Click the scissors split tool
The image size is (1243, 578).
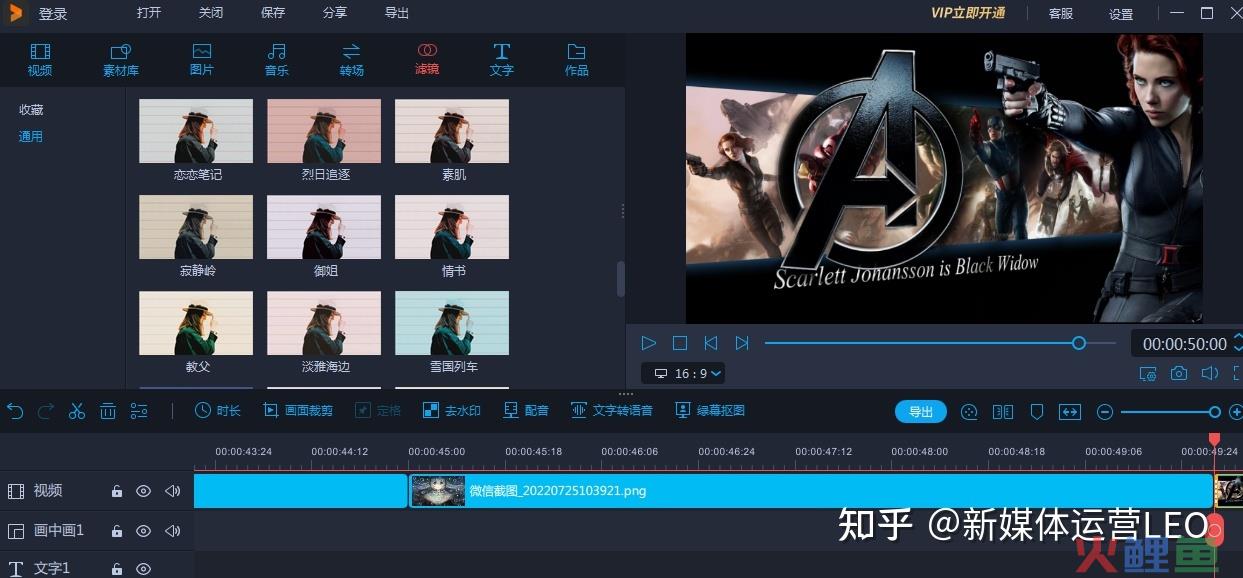point(77,411)
